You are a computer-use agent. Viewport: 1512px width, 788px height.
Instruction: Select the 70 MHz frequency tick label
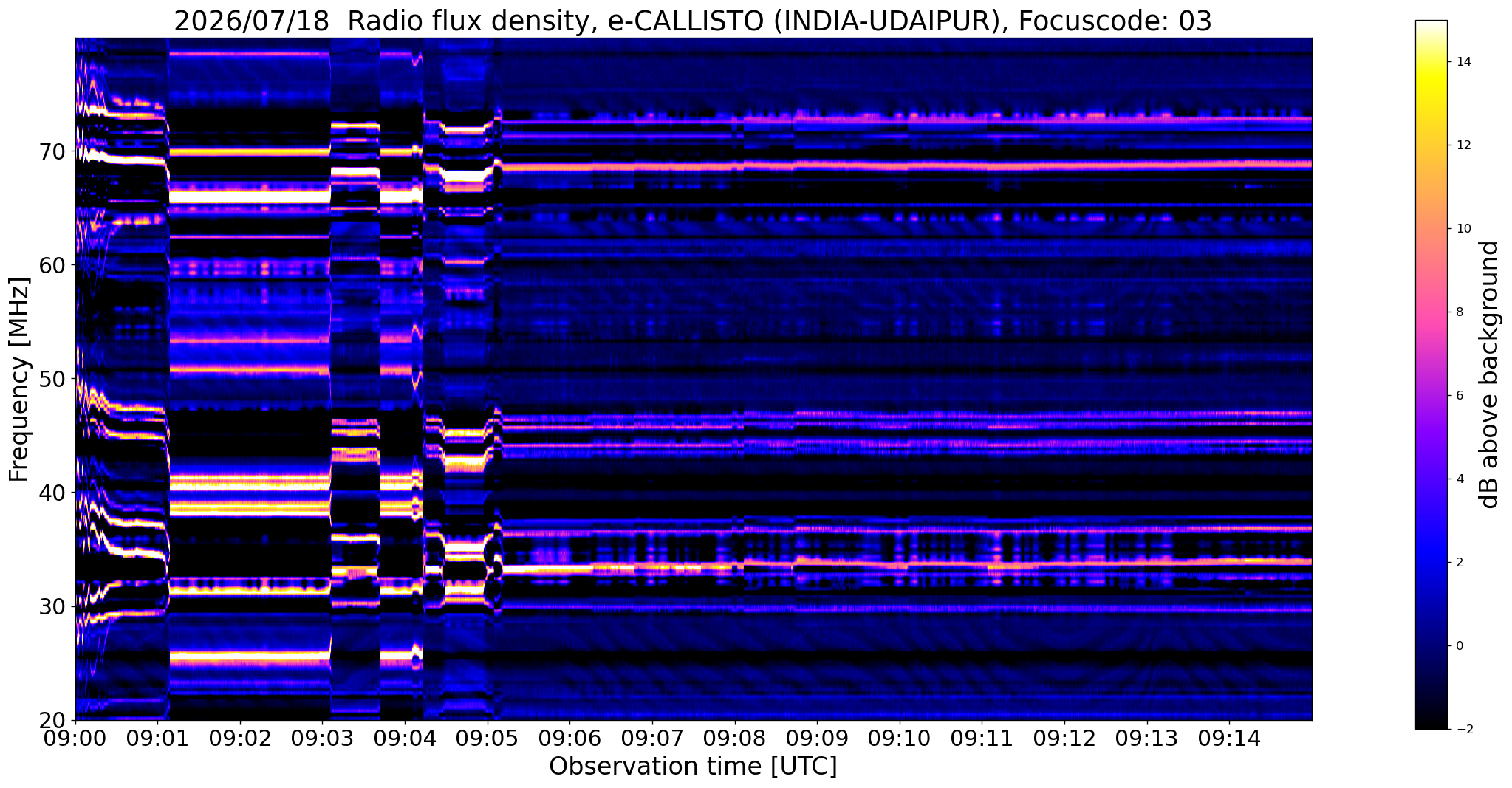coord(55,151)
